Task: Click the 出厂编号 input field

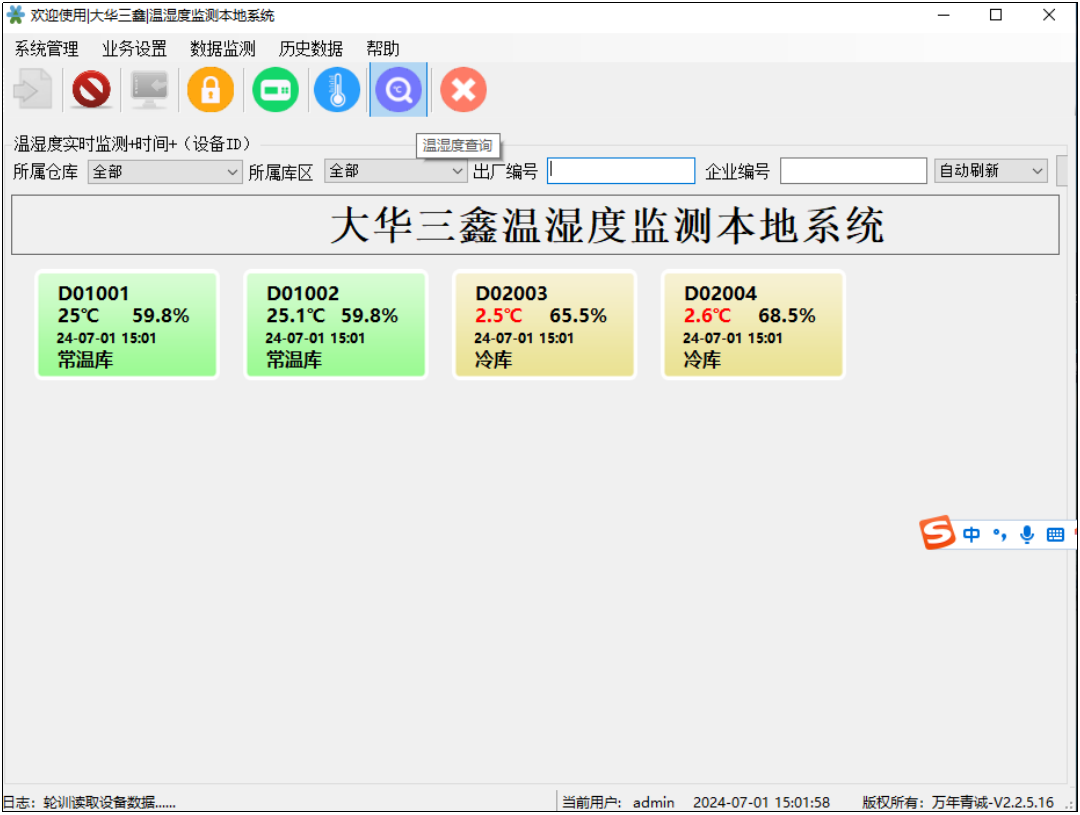Action: 621,171
